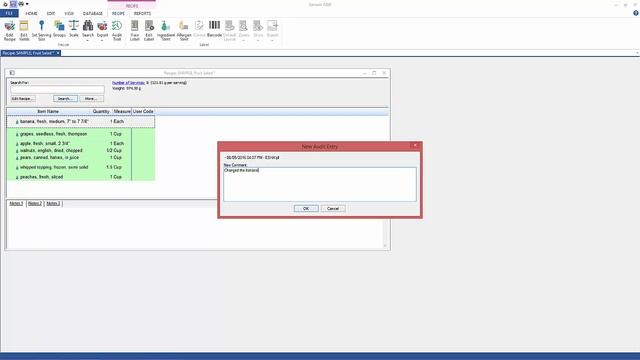Viewport: 640px width, 360px height.
Task: Click the New Comment text box
Action: point(320,184)
